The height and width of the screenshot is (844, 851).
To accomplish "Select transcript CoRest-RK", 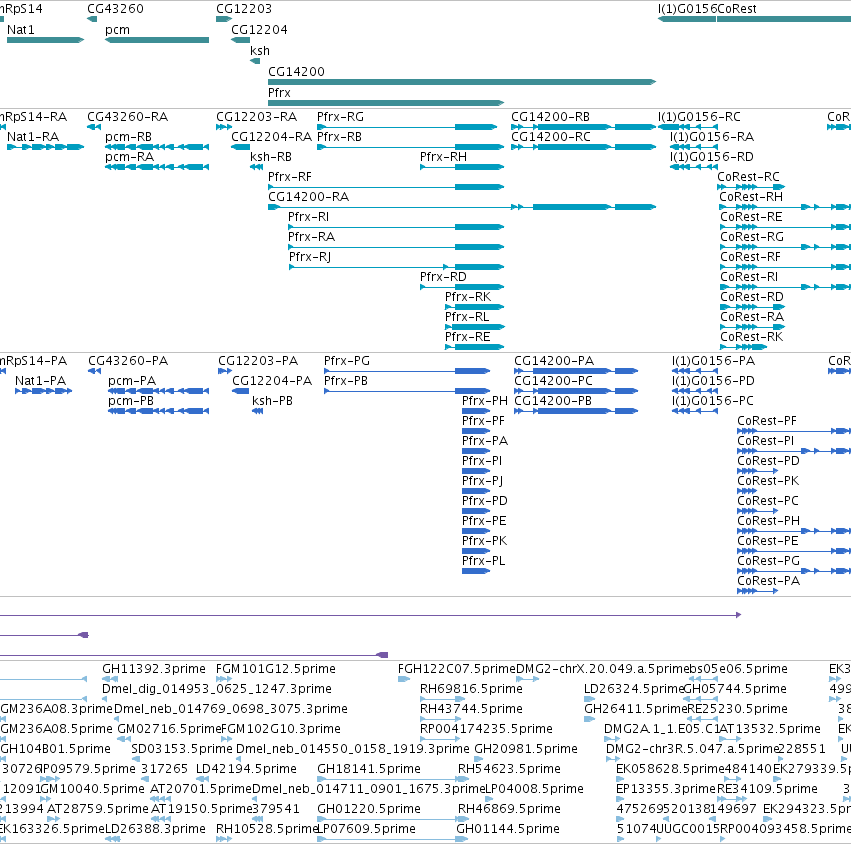I will [743, 347].
